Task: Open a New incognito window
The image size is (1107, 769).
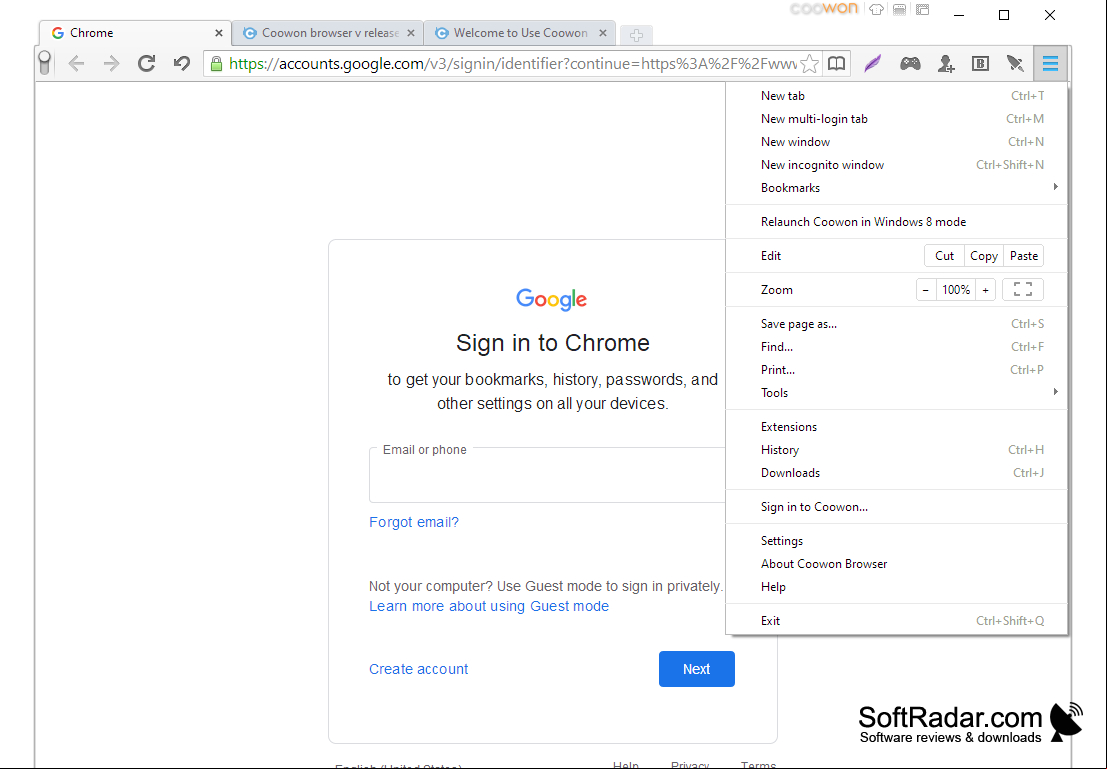Action: [x=897, y=165]
